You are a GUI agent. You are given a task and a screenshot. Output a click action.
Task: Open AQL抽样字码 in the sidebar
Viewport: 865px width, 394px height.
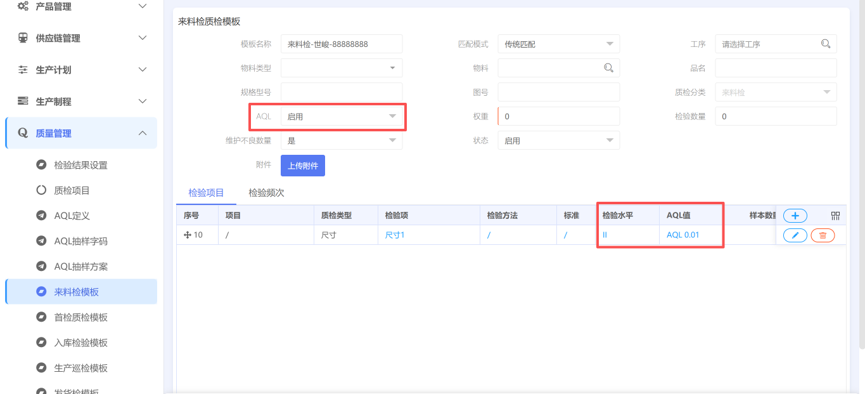(81, 241)
